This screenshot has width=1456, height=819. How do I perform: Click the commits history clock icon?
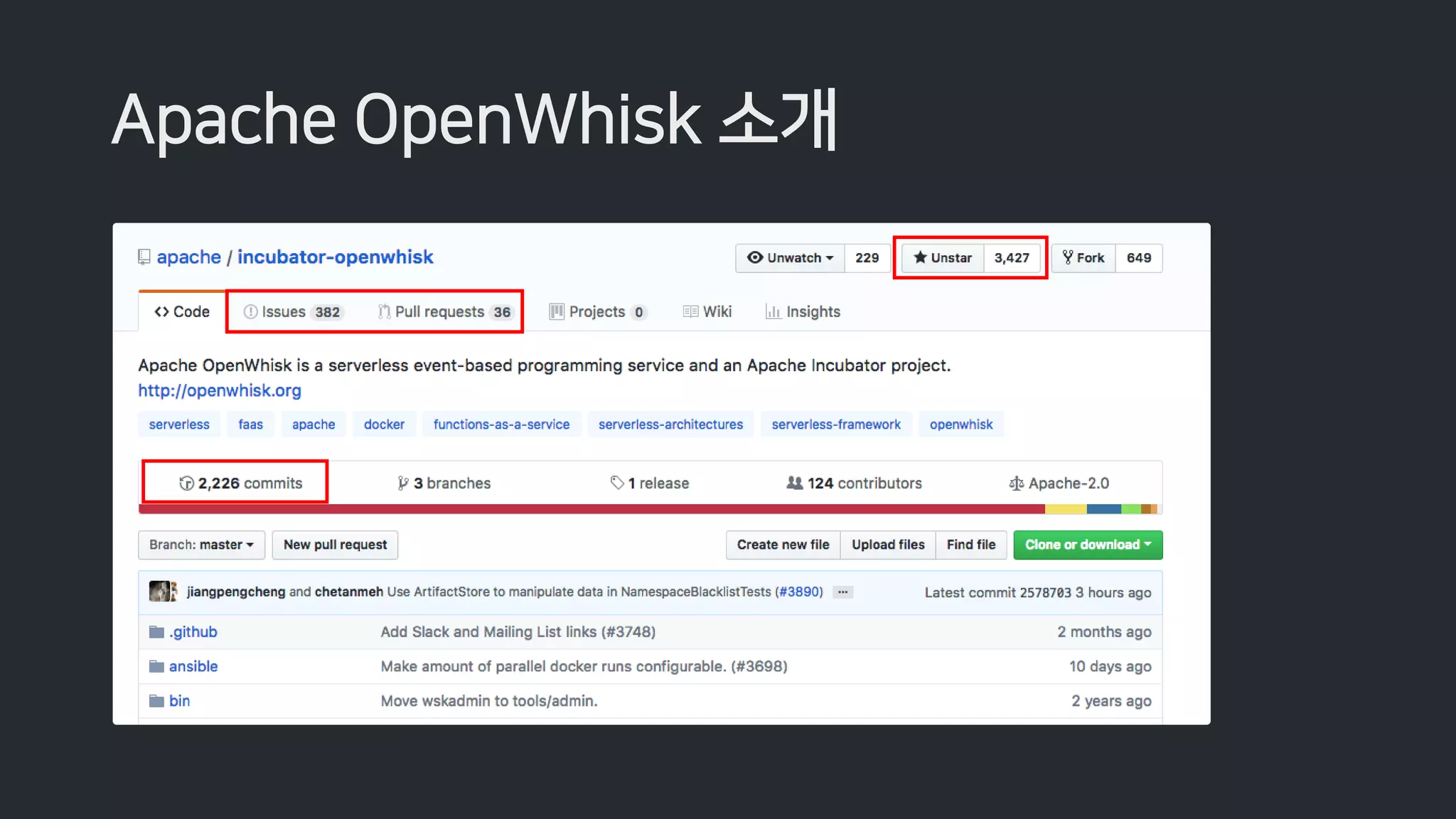[186, 483]
